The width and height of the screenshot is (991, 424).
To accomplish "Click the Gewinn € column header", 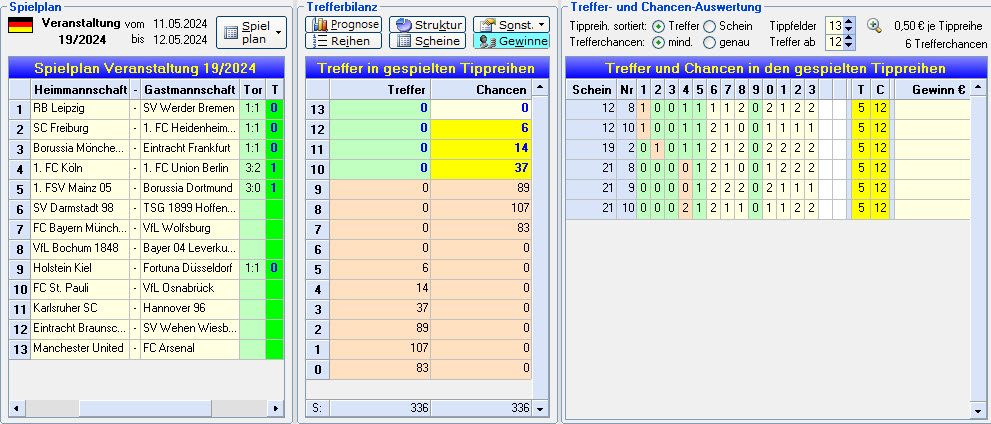I will click(x=930, y=90).
